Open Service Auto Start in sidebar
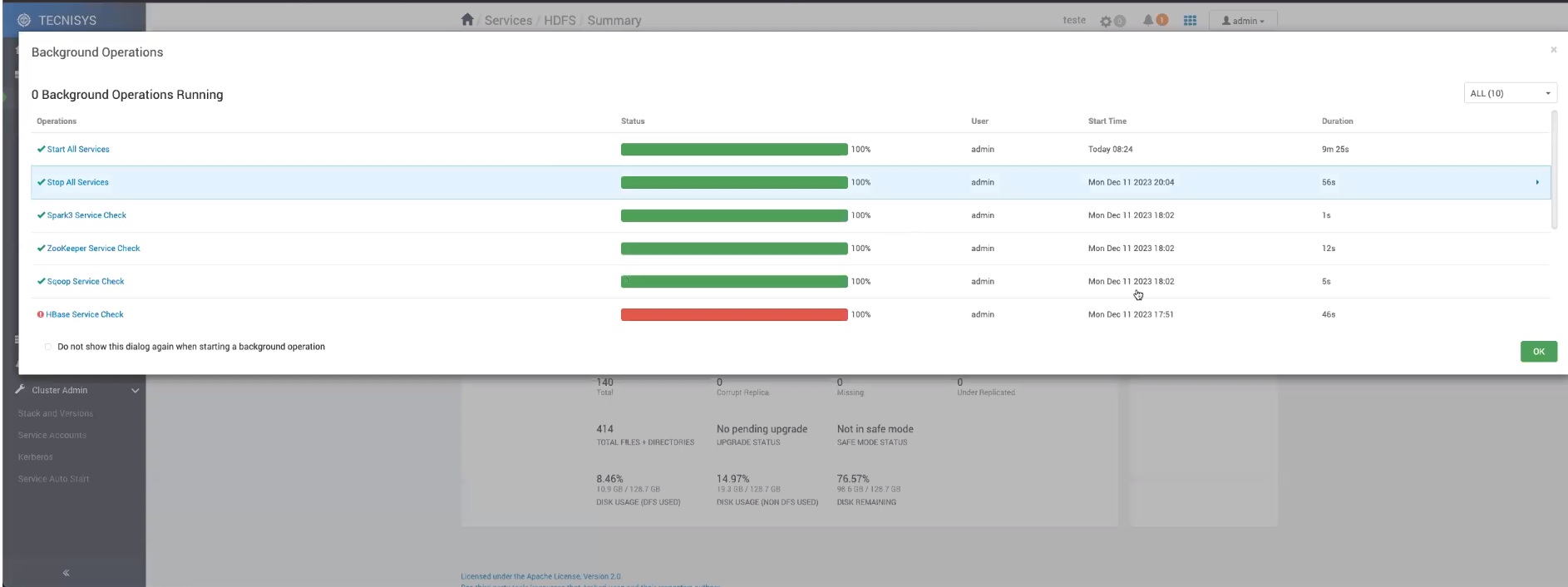The image size is (1568, 587). click(54, 479)
